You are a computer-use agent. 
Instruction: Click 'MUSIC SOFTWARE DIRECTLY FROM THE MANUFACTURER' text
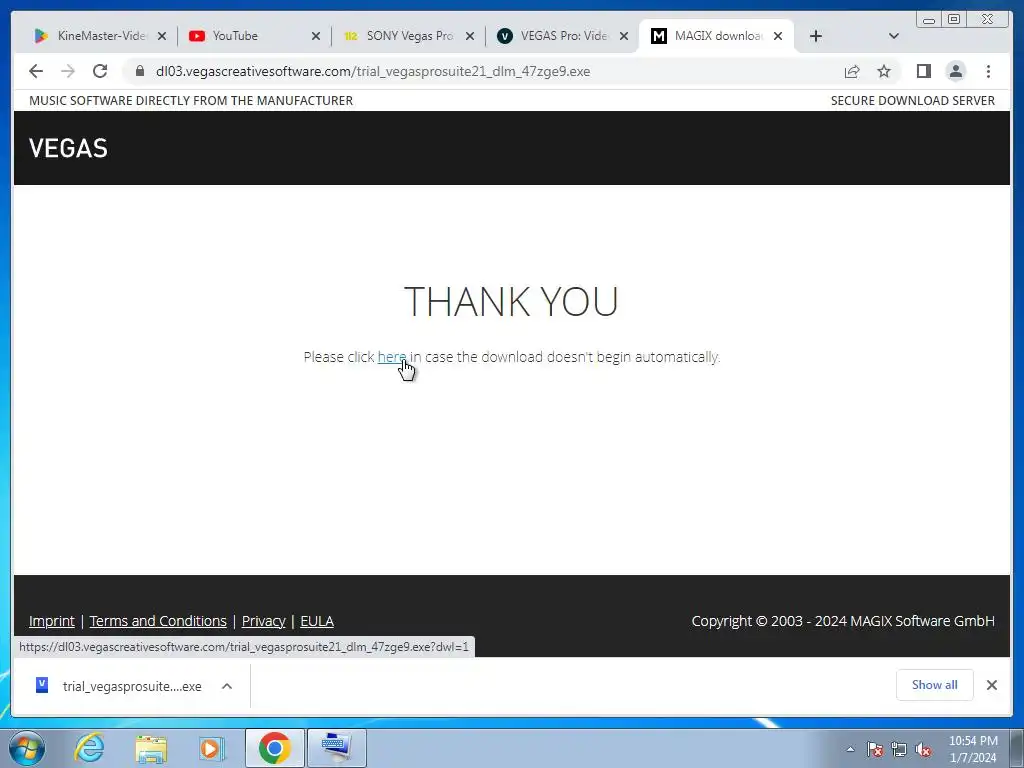coord(191,101)
